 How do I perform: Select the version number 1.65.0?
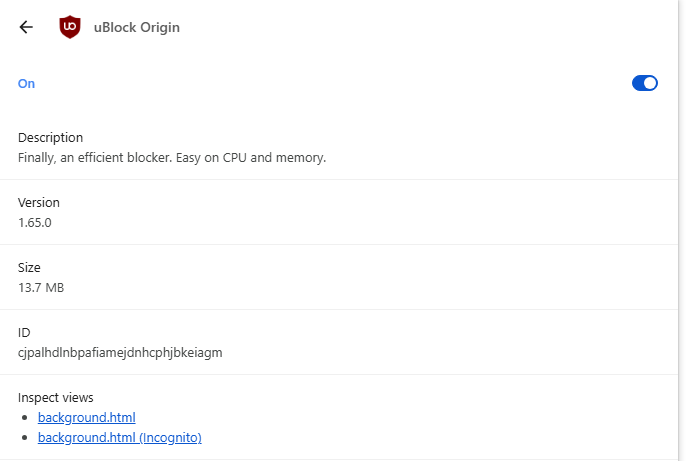pos(35,222)
